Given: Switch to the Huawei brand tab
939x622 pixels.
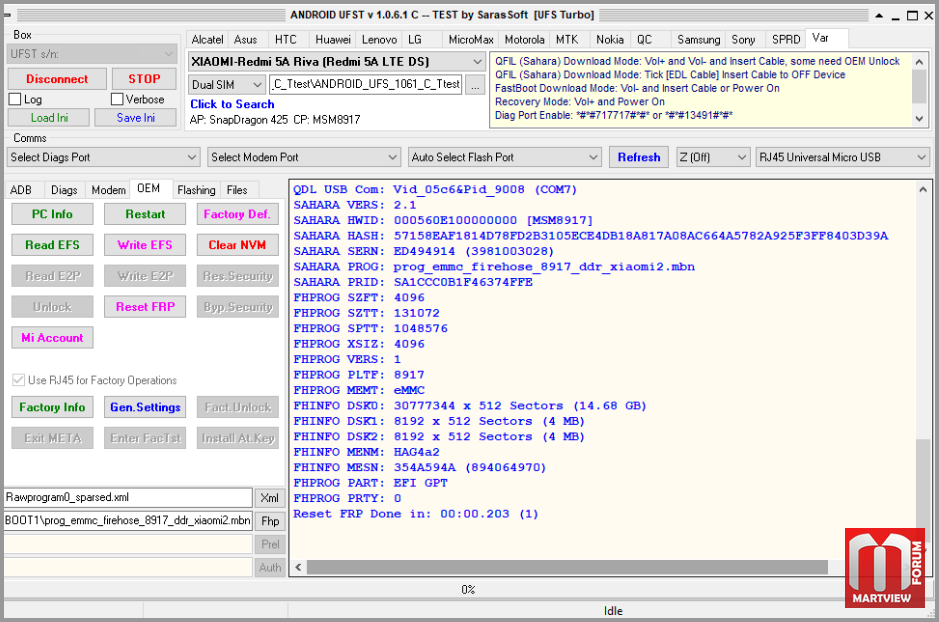Looking at the screenshot, I should (333, 40).
